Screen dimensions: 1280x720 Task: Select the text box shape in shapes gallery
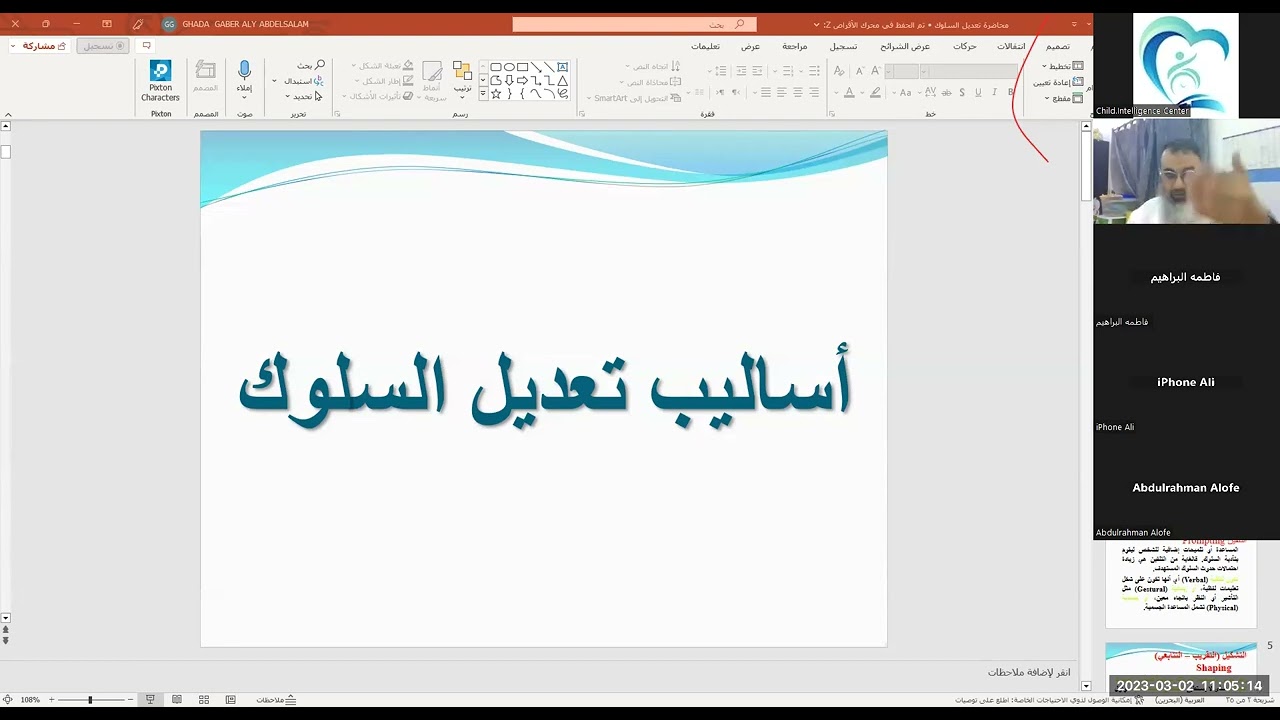tap(562, 67)
